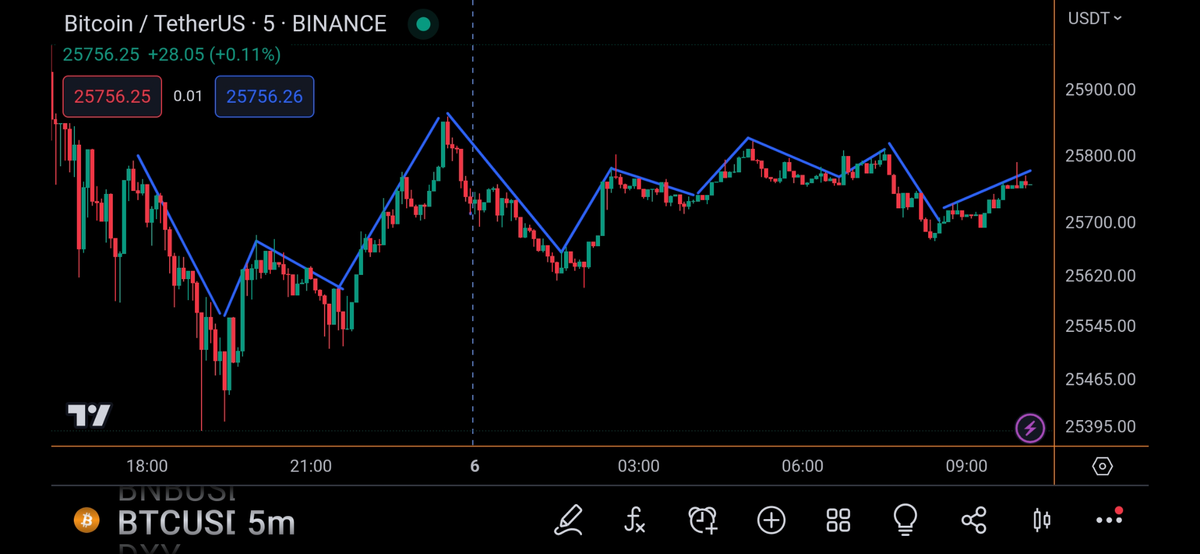Tap the share chart icon

coord(973,519)
